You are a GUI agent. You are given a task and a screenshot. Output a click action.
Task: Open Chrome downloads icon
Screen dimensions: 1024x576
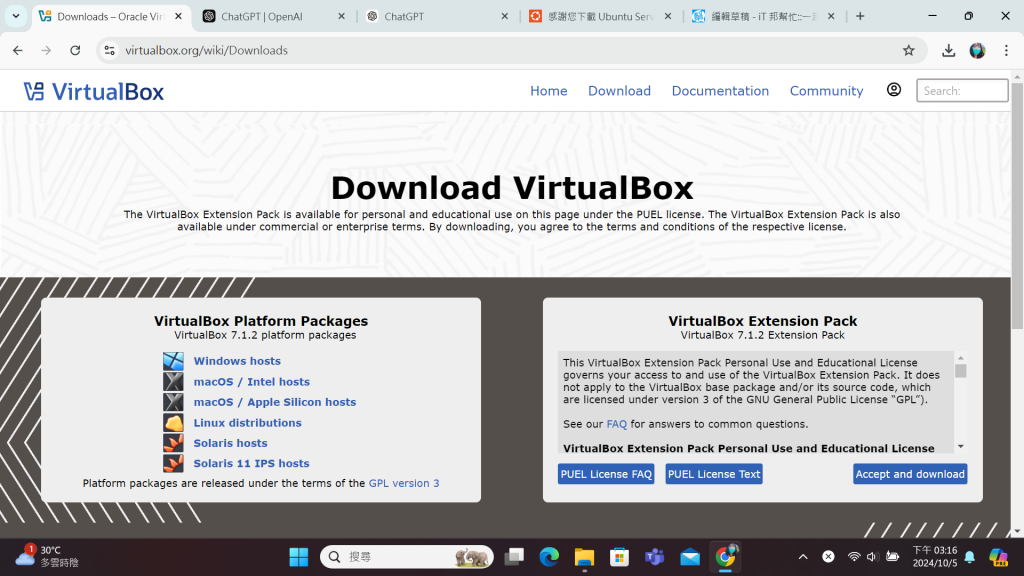[x=948, y=50]
